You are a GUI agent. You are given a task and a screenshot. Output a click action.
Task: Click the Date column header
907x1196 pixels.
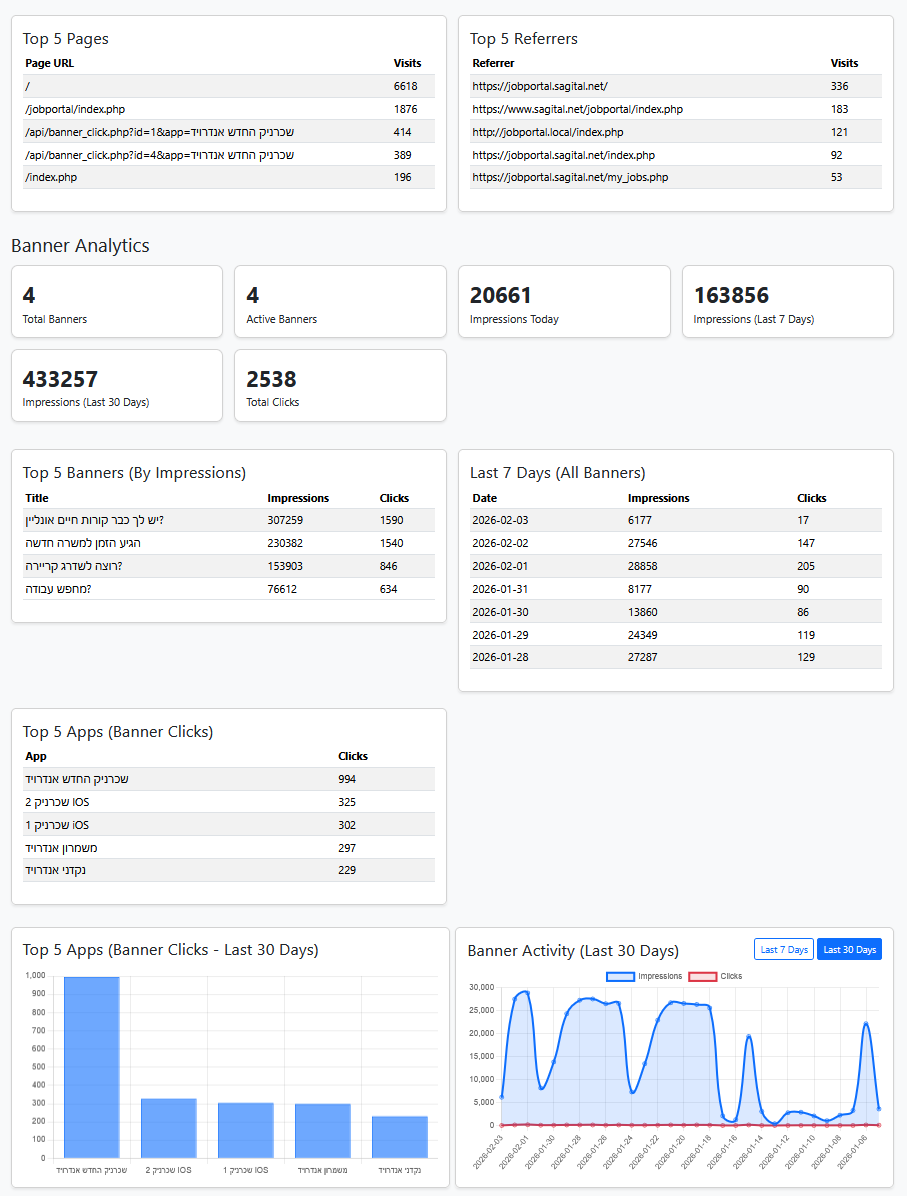(x=484, y=498)
